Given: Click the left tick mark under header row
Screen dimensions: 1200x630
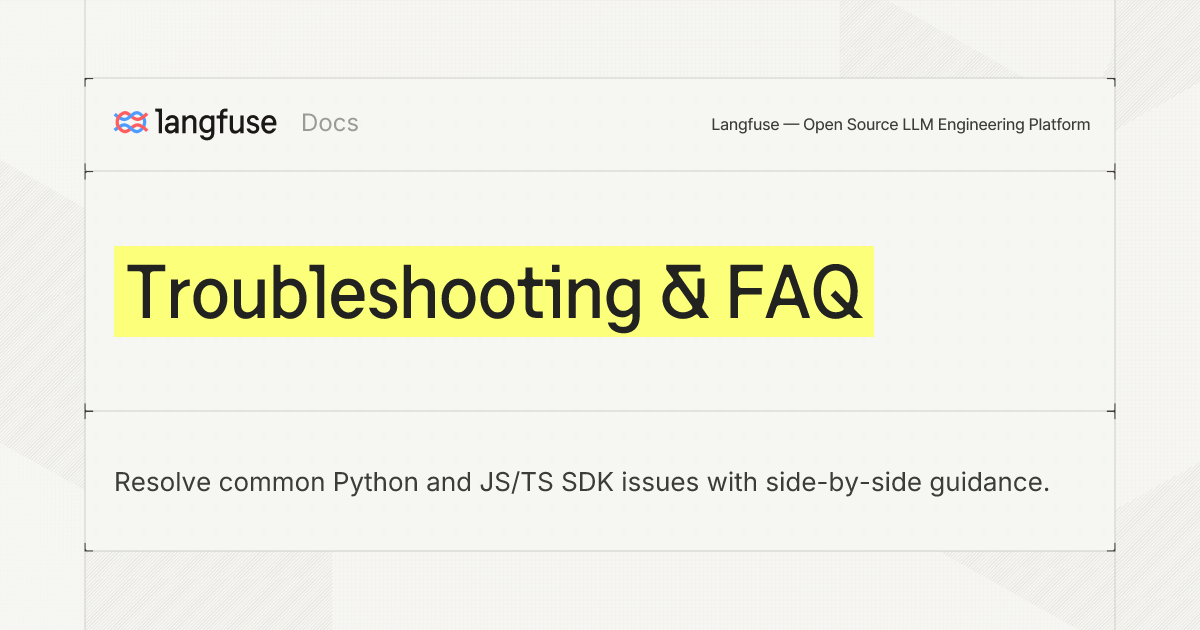Looking at the screenshot, I should point(88,172).
